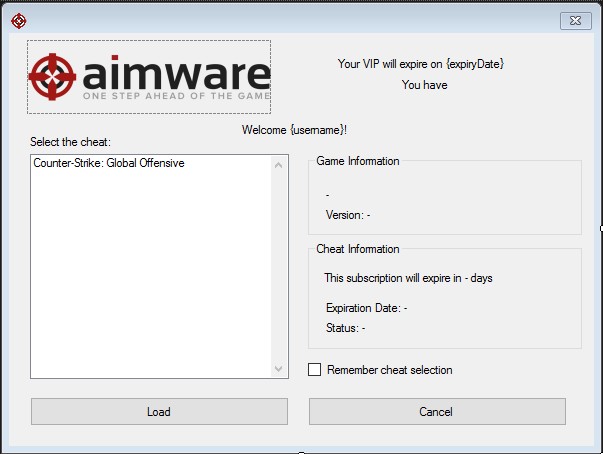Click the aimware logo banner image
Image resolution: width=603 pixels, height=454 pixels.
(149, 77)
